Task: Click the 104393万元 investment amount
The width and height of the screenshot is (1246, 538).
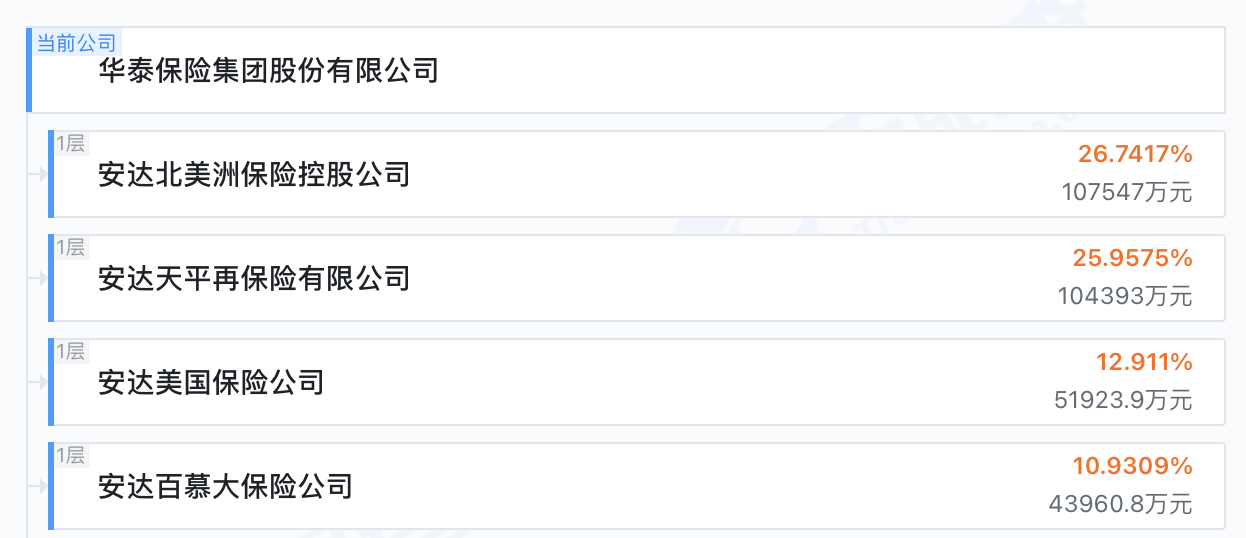Action: [x=1125, y=296]
